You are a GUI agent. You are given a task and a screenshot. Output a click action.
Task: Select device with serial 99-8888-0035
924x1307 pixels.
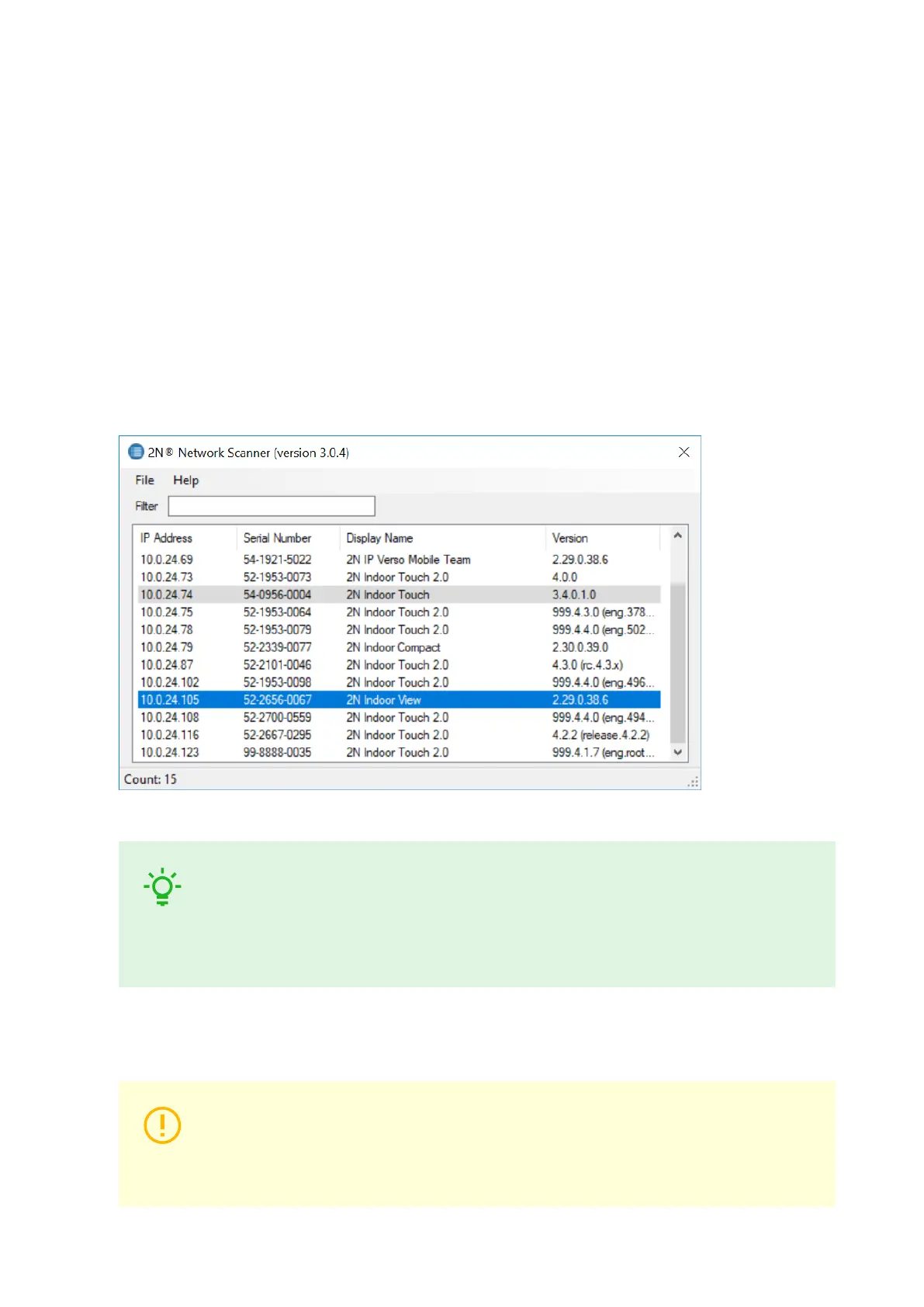pos(277,753)
